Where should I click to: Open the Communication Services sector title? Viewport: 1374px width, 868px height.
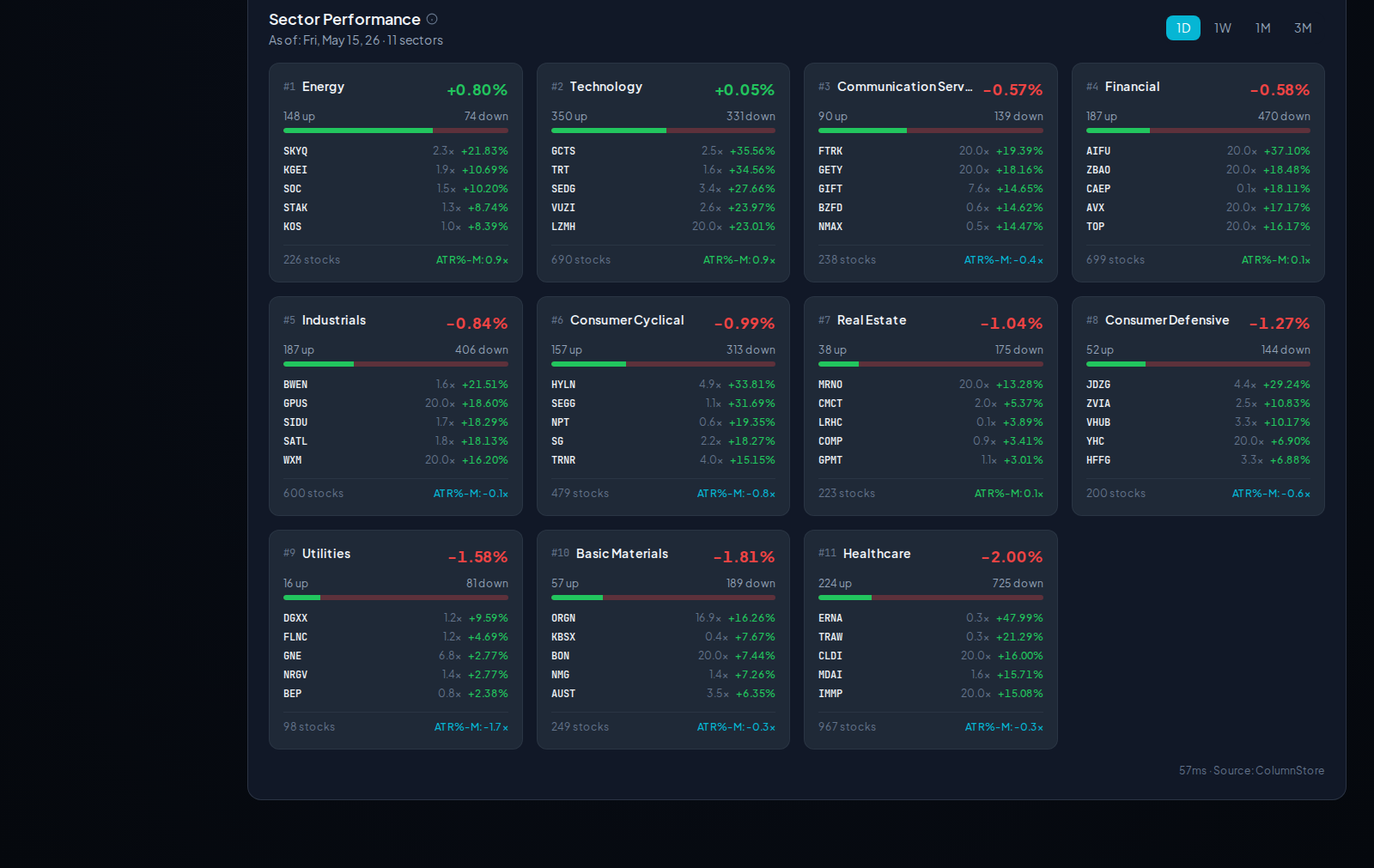click(905, 87)
